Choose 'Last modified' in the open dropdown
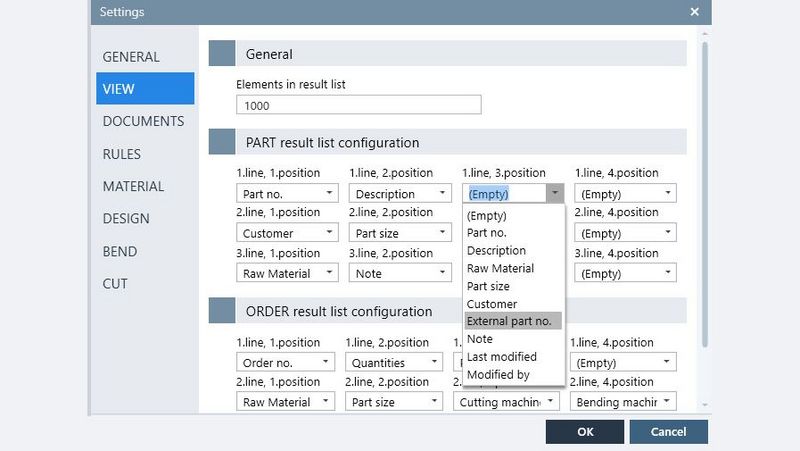The height and width of the screenshot is (451, 800). [x=502, y=357]
